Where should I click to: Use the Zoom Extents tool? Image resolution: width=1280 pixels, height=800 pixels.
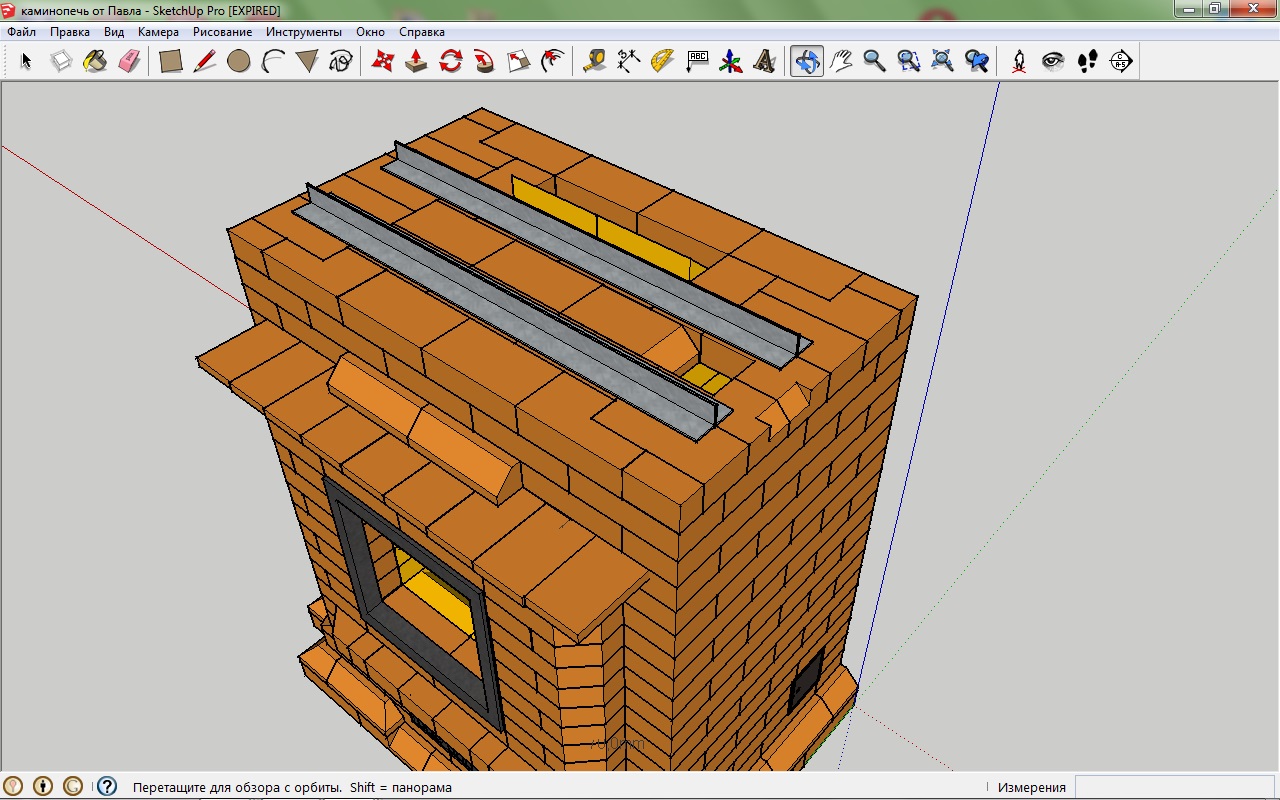(942, 61)
